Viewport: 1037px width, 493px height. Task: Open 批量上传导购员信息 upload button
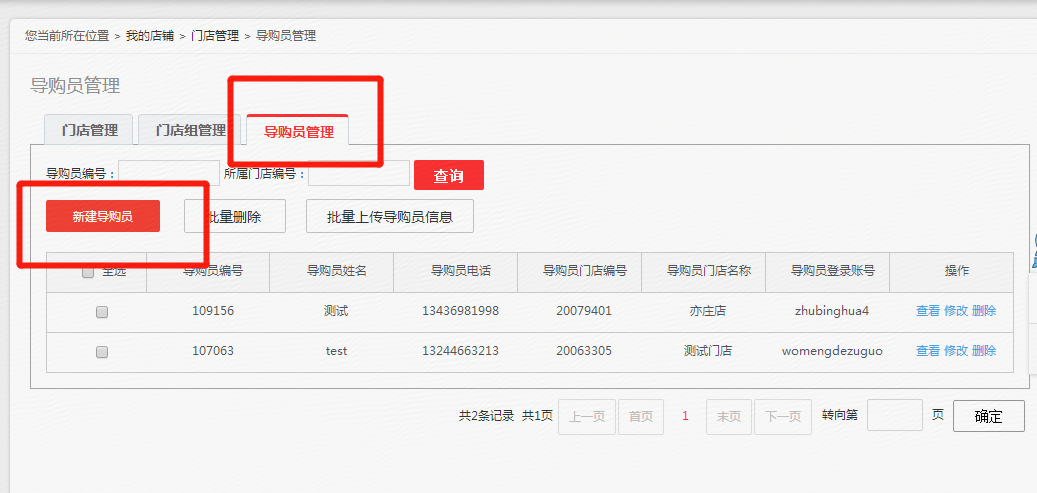point(390,216)
